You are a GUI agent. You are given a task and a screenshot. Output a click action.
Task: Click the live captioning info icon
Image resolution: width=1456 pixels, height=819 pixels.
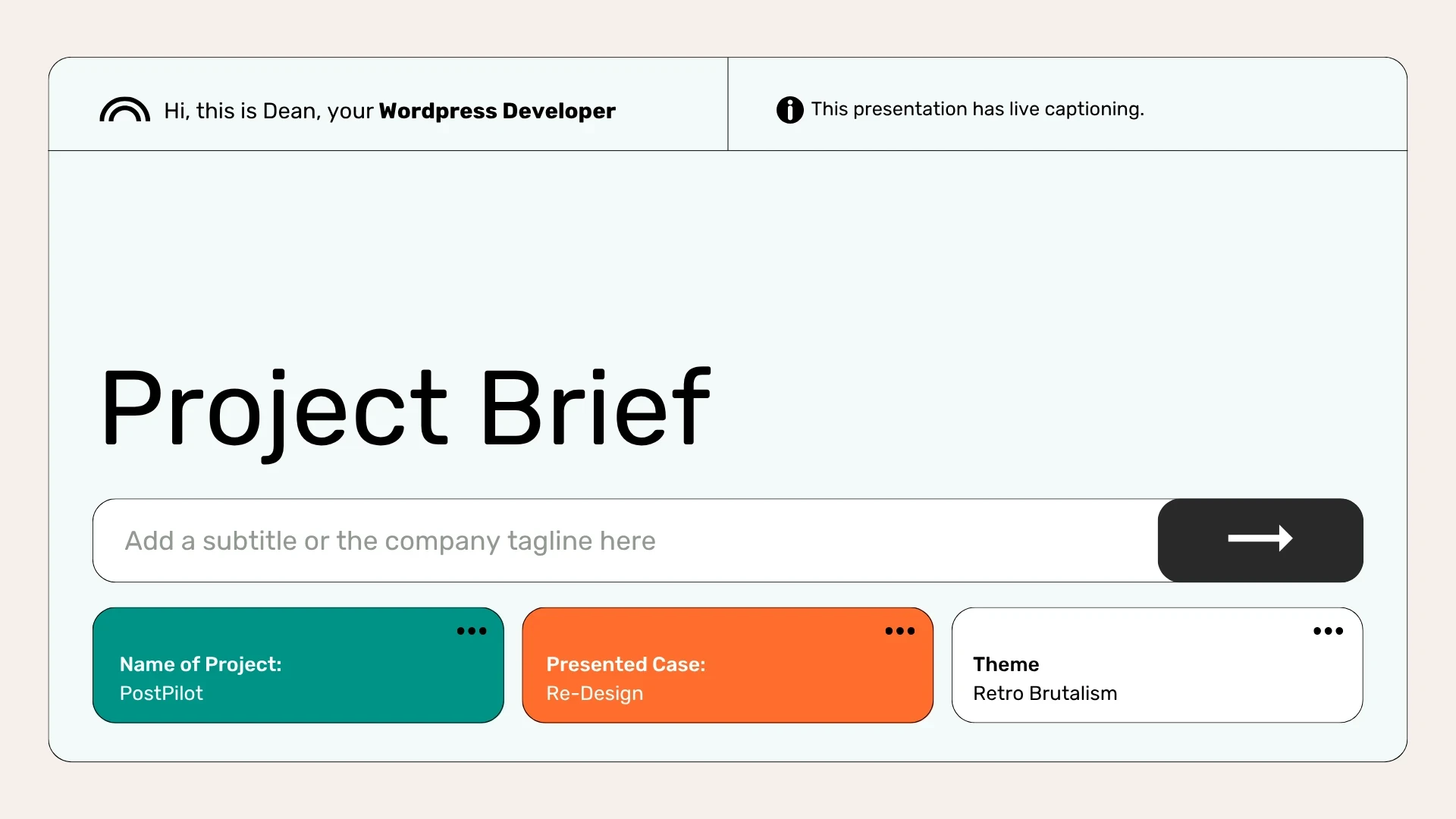[x=789, y=110]
